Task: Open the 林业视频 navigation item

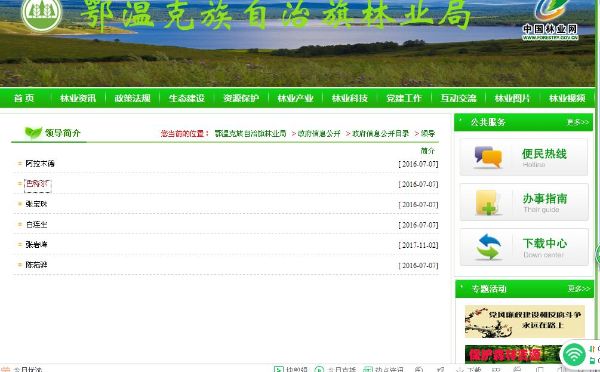Action: coord(567,98)
